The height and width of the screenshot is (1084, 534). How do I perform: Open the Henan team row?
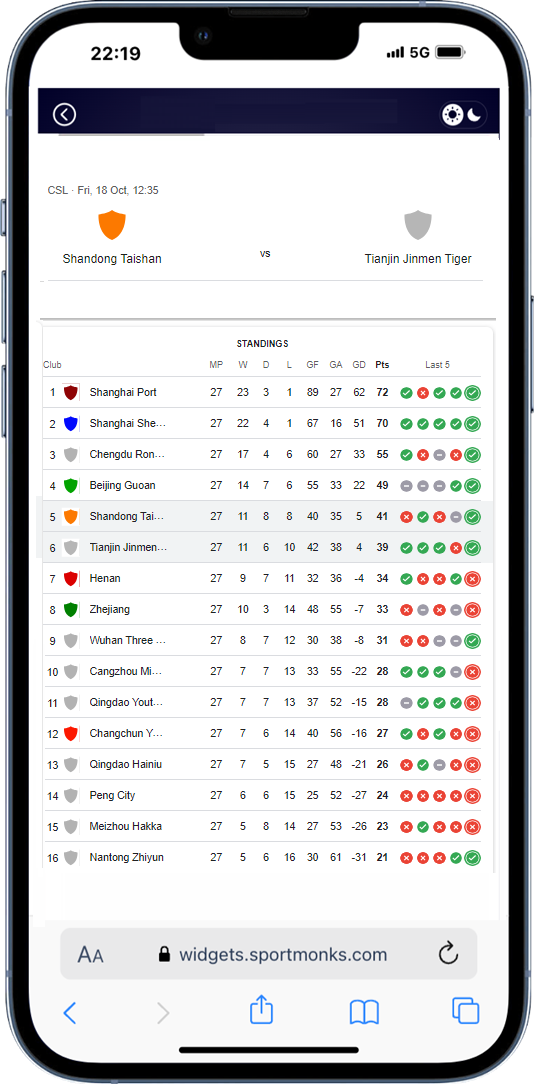click(262, 579)
